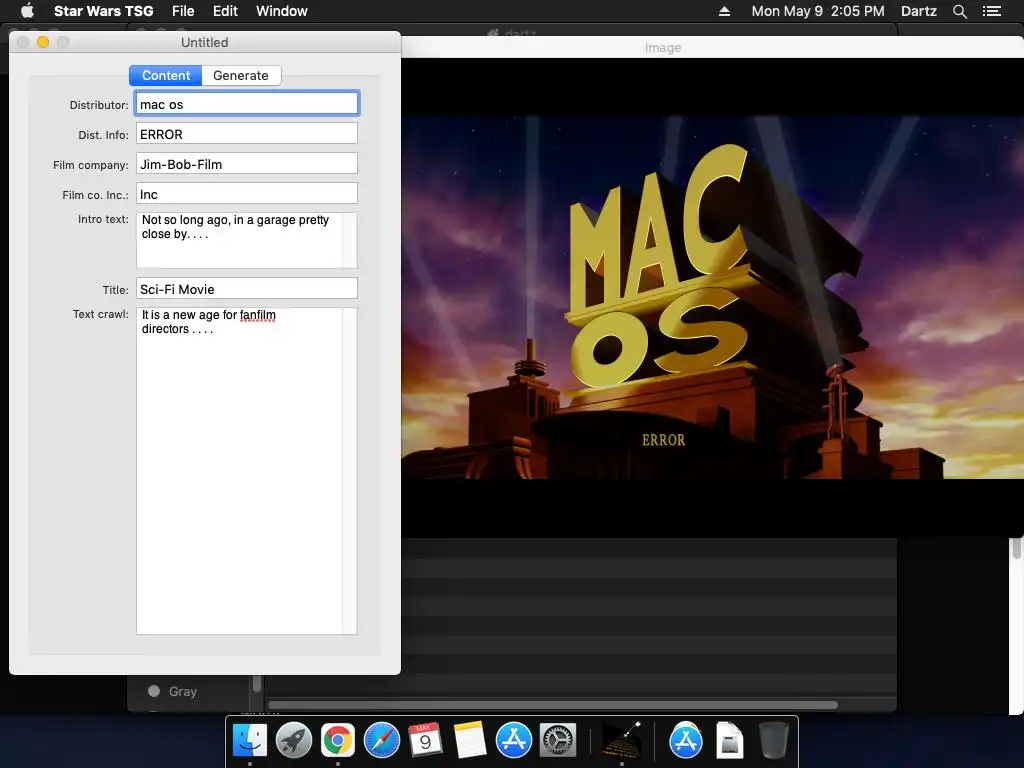The width and height of the screenshot is (1024, 768).
Task: Open App Store stack right of Dock divider
Action: point(686,741)
